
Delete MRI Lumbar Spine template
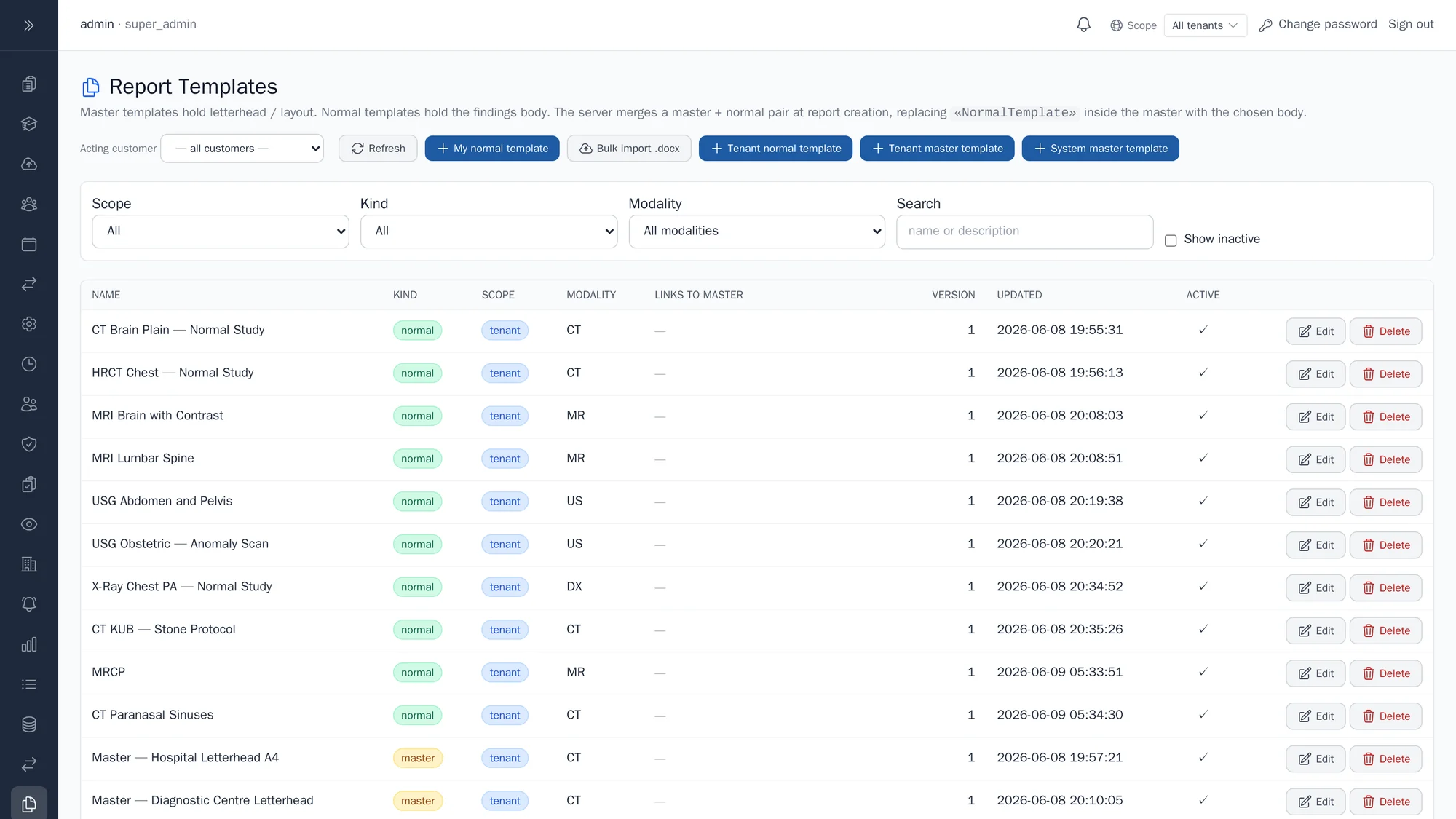(1385, 459)
